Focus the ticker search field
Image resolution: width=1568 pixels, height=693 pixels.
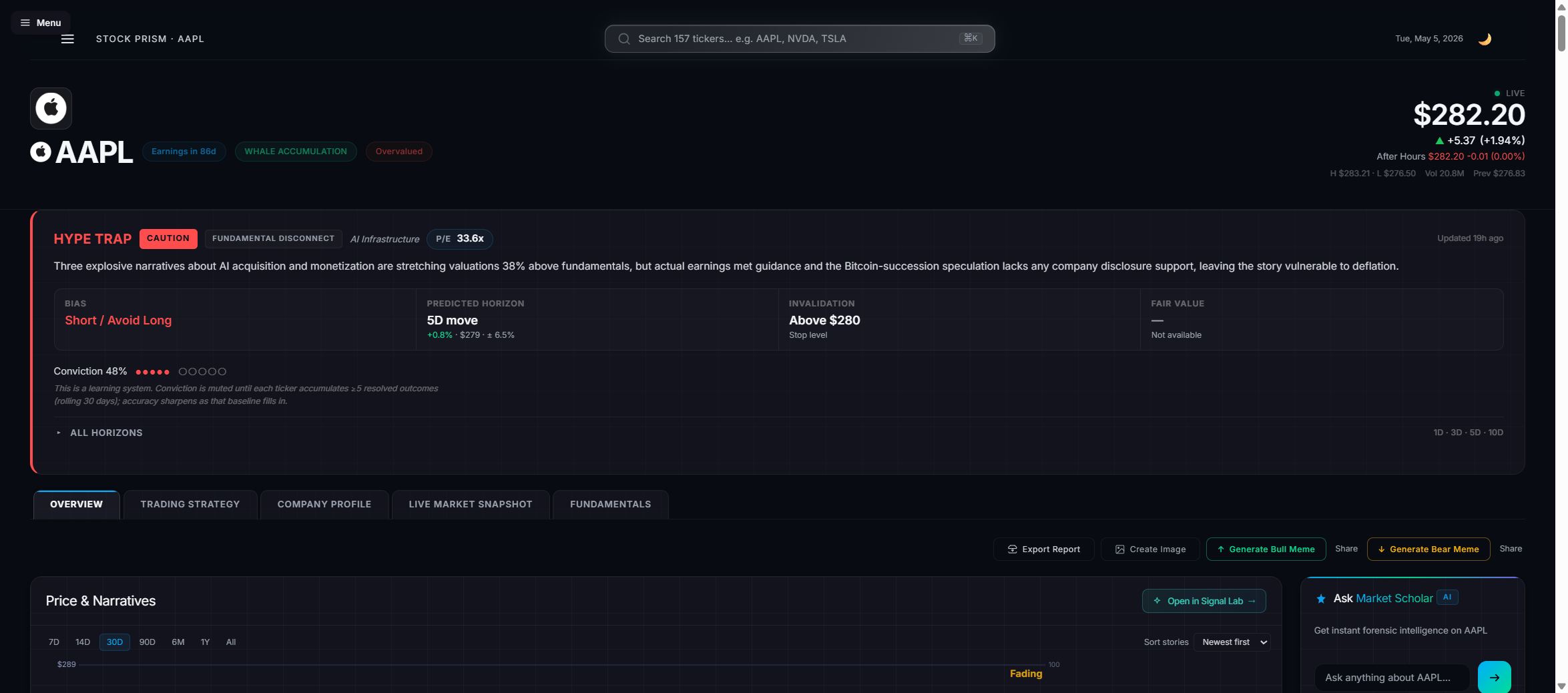[x=799, y=39]
